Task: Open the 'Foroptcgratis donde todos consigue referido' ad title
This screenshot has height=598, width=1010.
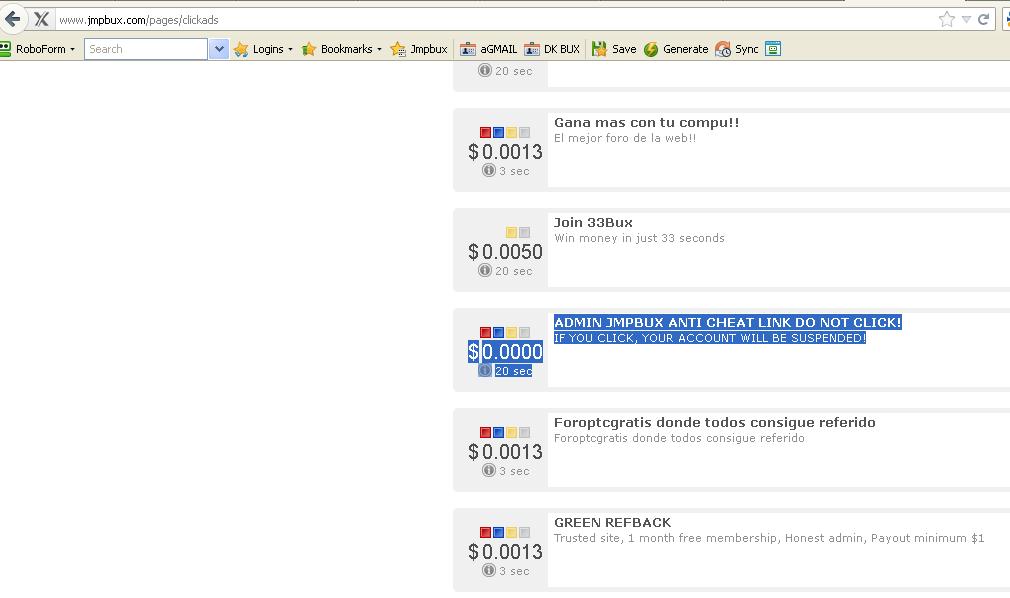Action: click(x=714, y=423)
